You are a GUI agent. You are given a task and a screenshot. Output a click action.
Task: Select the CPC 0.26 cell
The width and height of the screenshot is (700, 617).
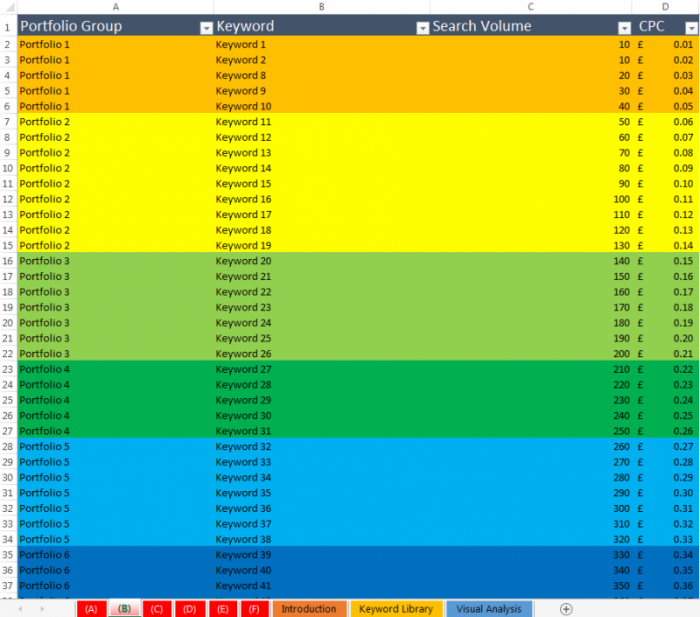point(665,431)
